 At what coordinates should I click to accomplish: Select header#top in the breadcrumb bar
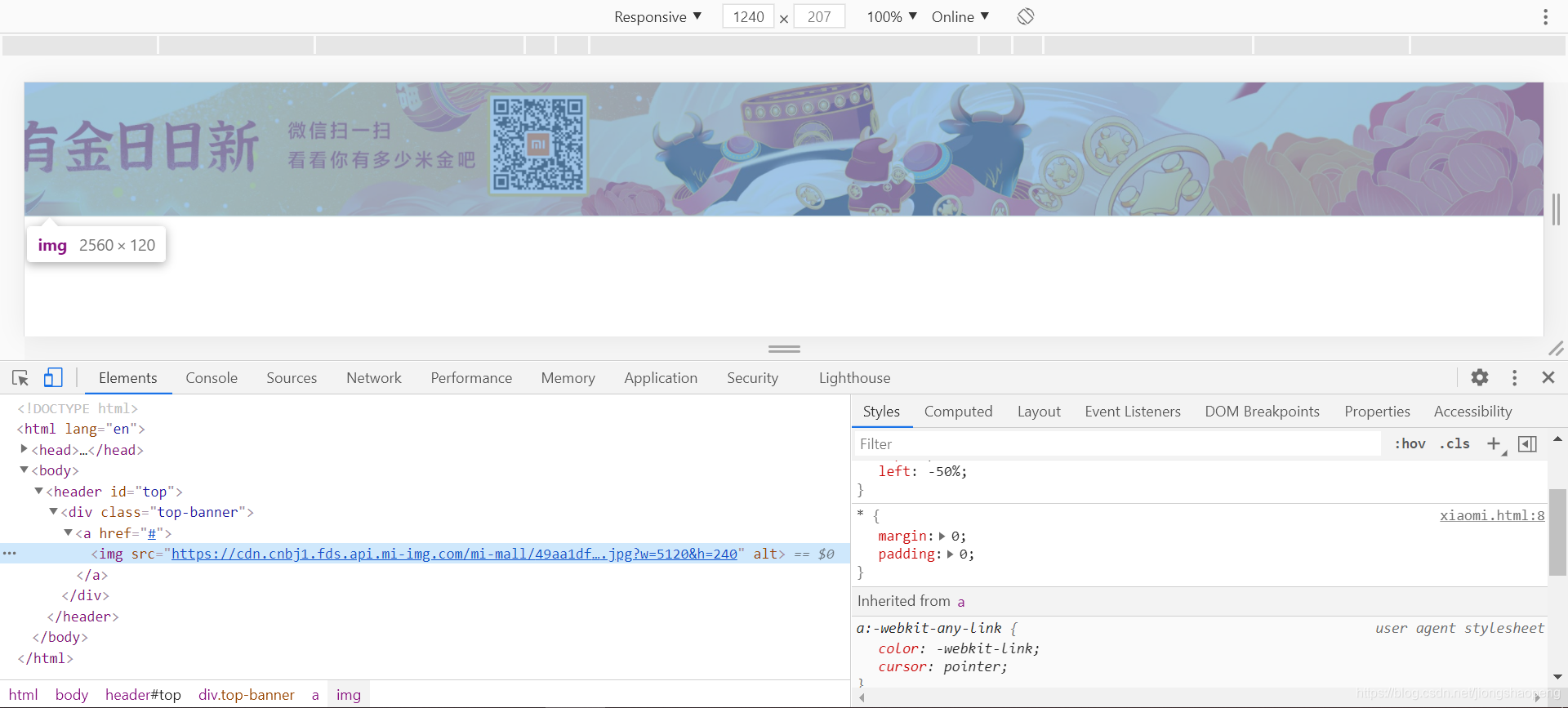point(143,695)
